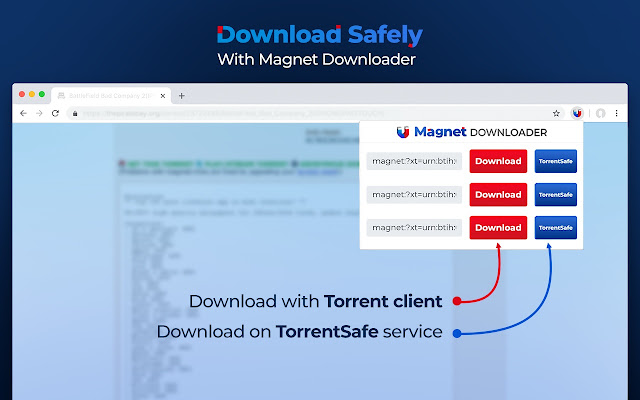640x400 pixels.
Task: Select the BattleField Bad Company browser tab
Action: pyautogui.click(x=111, y=96)
